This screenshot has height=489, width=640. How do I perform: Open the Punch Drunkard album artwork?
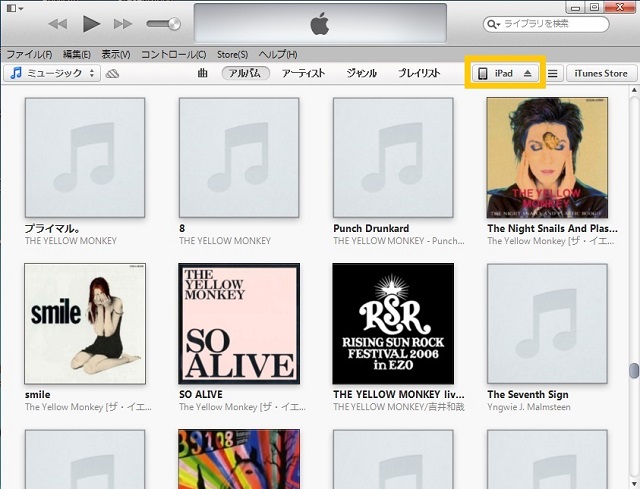point(393,158)
